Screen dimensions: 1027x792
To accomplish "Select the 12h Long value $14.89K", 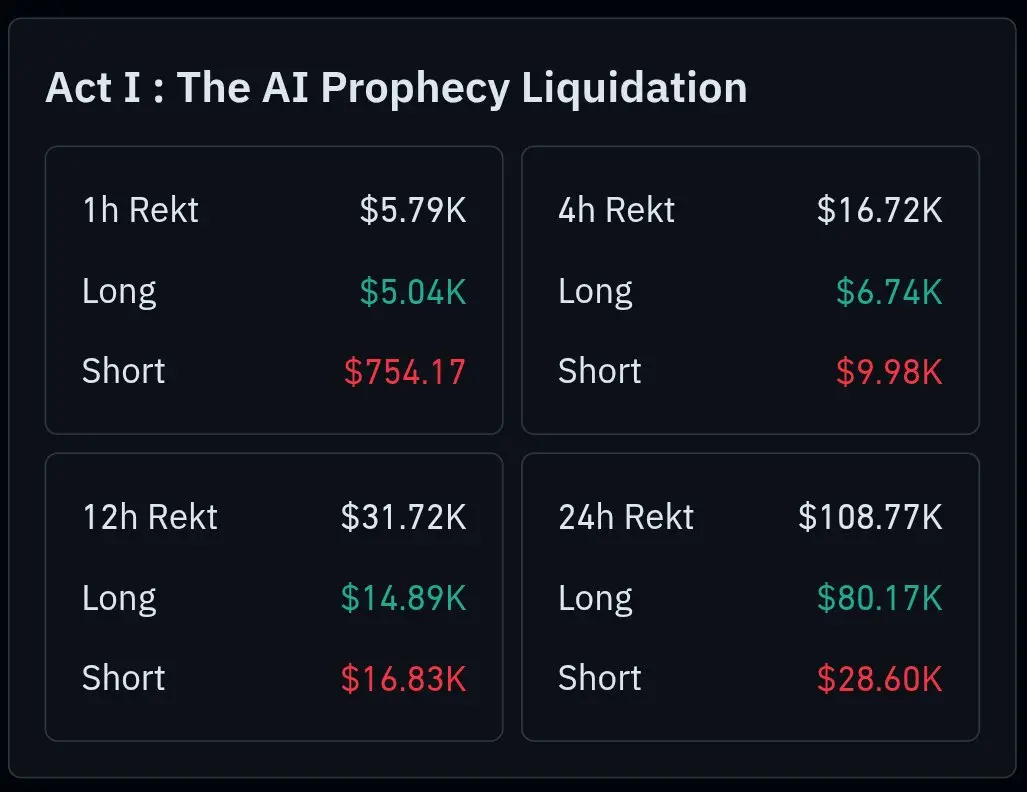I will click(x=403, y=598).
